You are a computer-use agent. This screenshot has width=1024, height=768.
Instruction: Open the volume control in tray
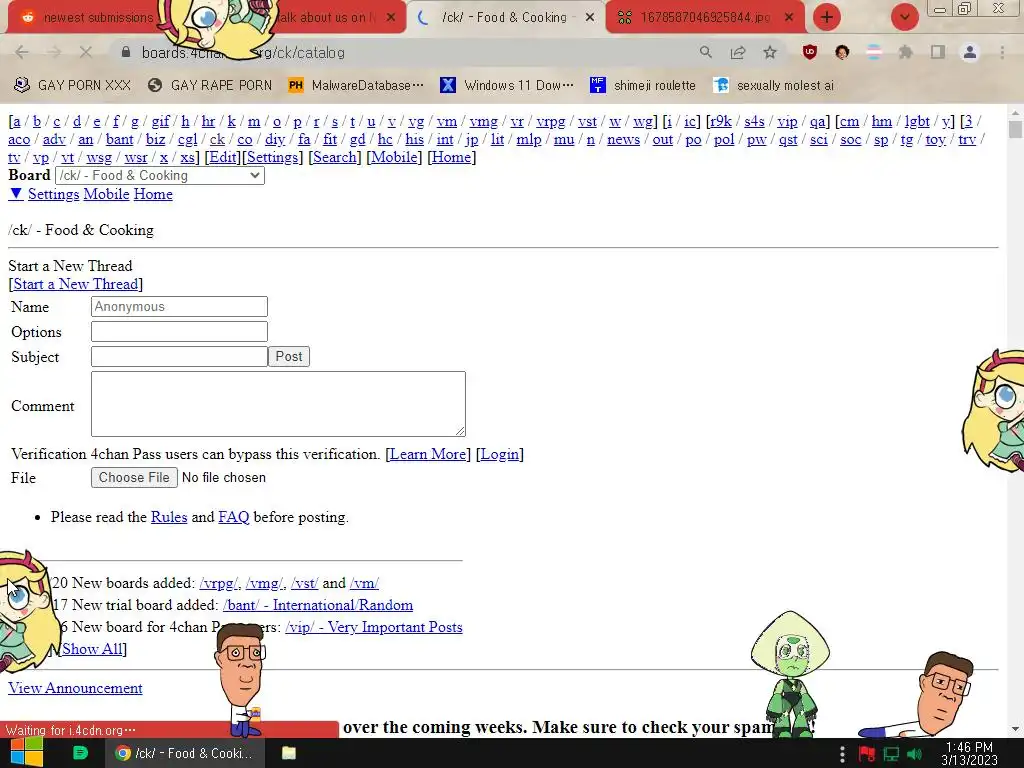pyautogui.click(x=915, y=754)
